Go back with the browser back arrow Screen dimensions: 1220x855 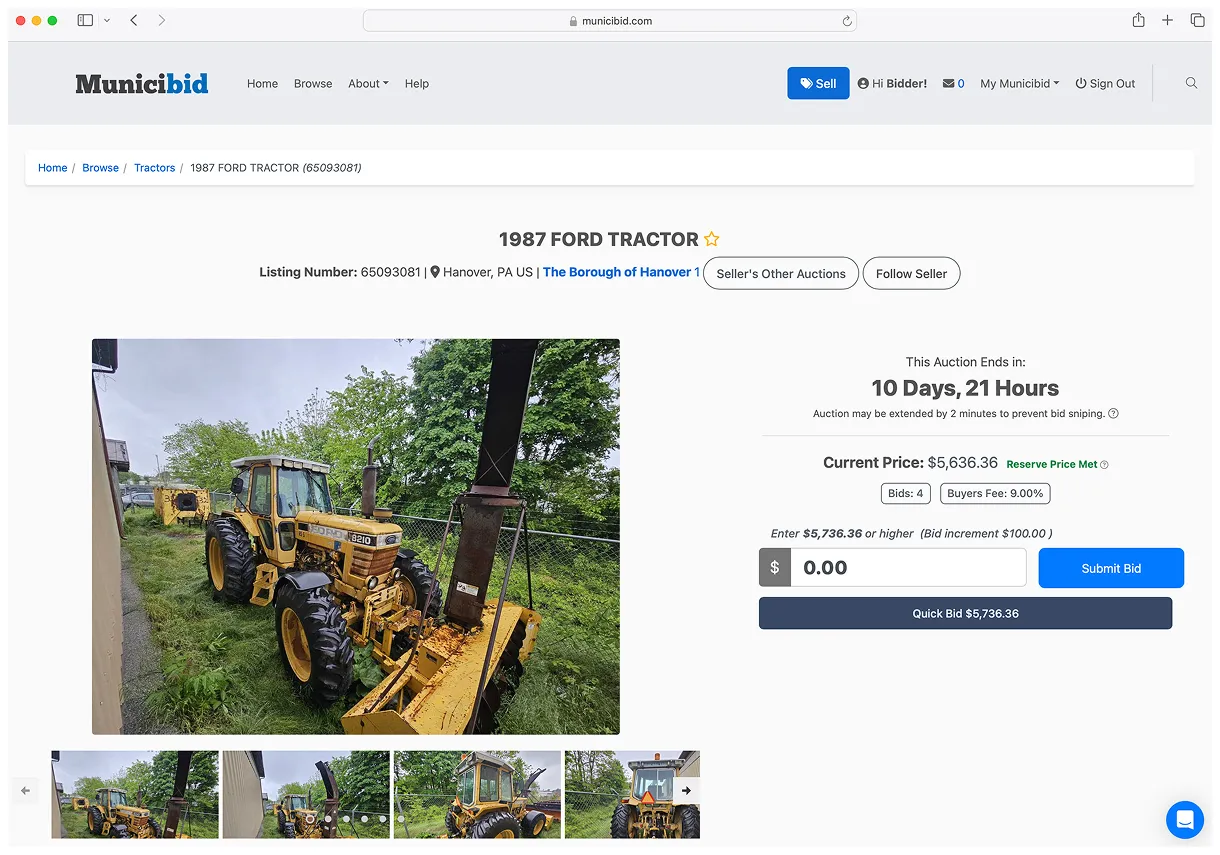tap(134, 20)
